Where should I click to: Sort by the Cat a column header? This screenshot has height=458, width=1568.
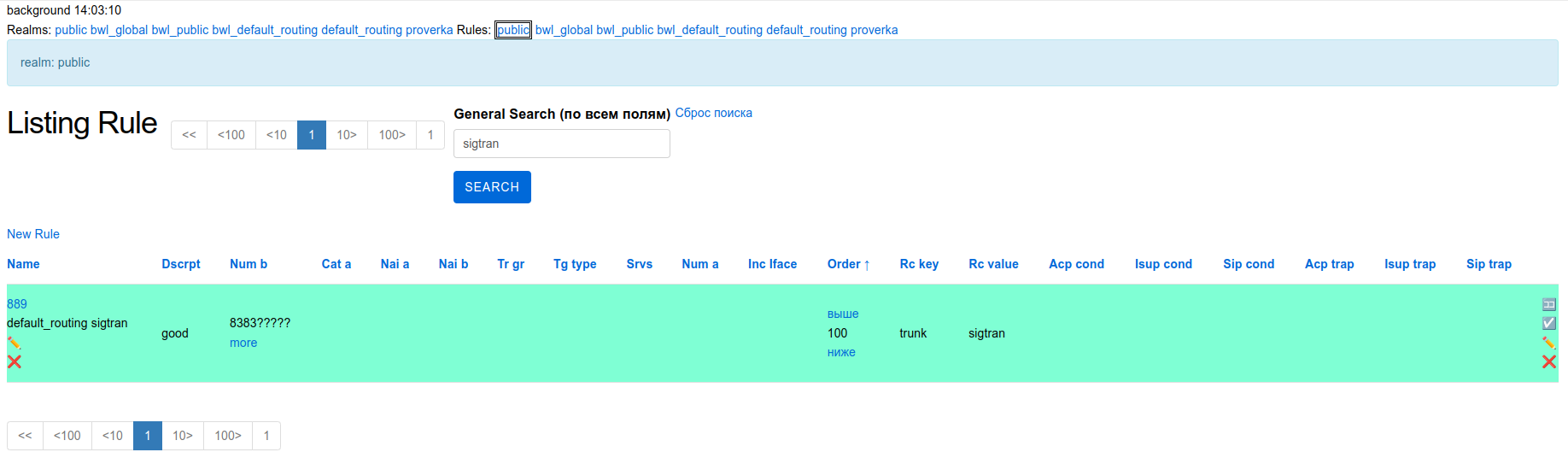pyautogui.click(x=336, y=264)
